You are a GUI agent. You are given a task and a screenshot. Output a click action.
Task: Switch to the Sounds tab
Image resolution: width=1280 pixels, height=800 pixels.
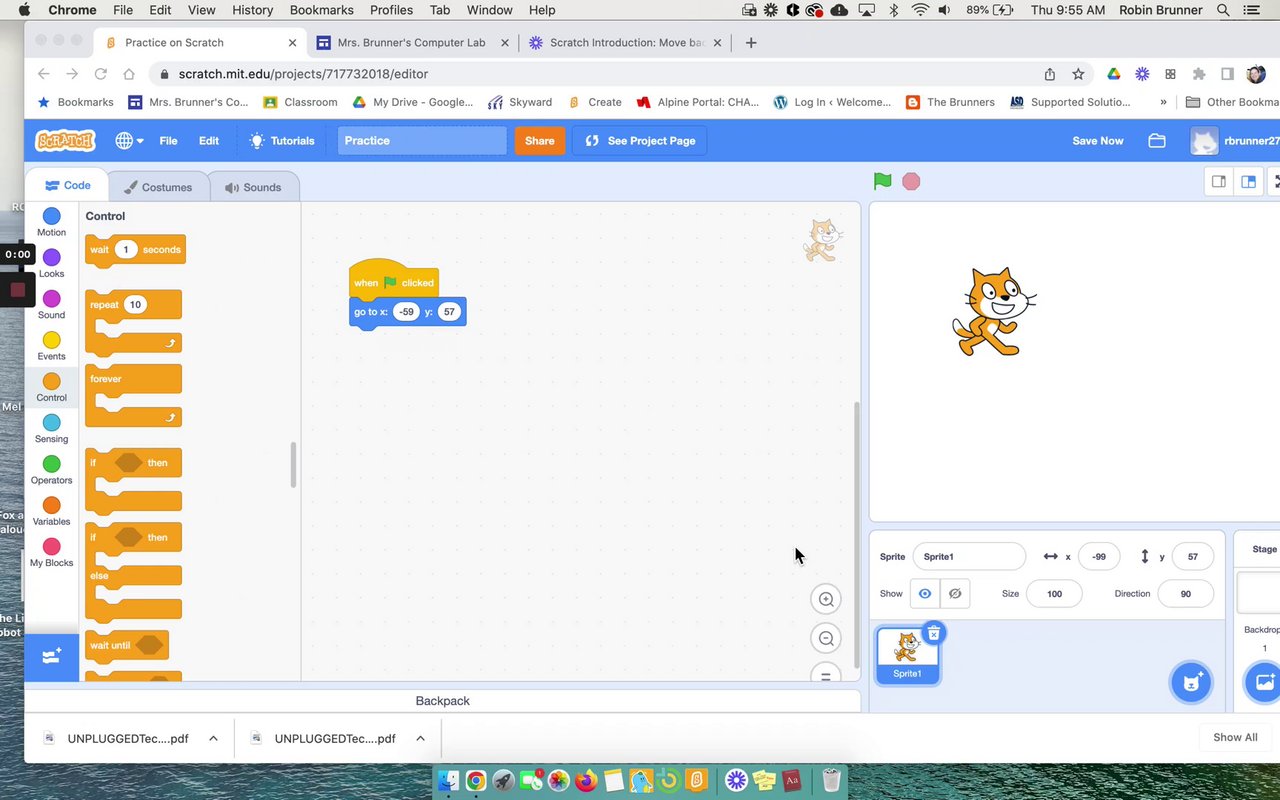click(253, 187)
